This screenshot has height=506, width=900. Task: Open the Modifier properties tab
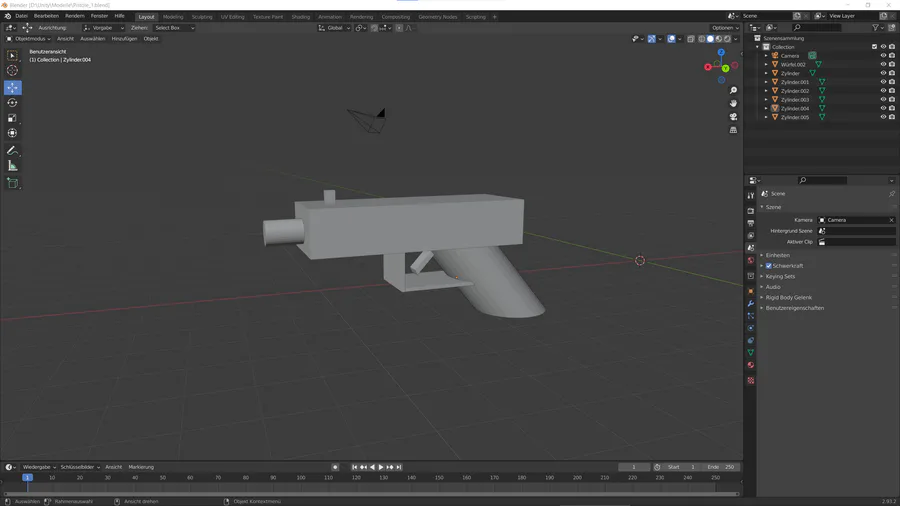pos(751,303)
